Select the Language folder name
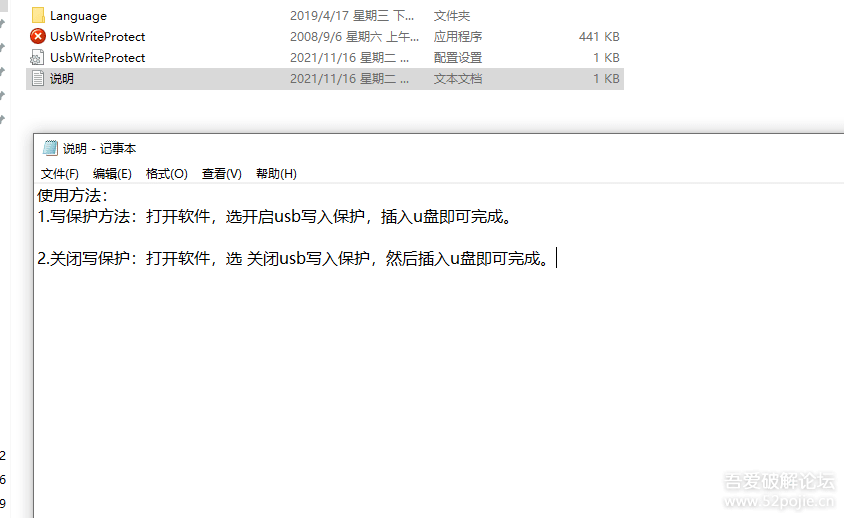 click(x=78, y=16)
